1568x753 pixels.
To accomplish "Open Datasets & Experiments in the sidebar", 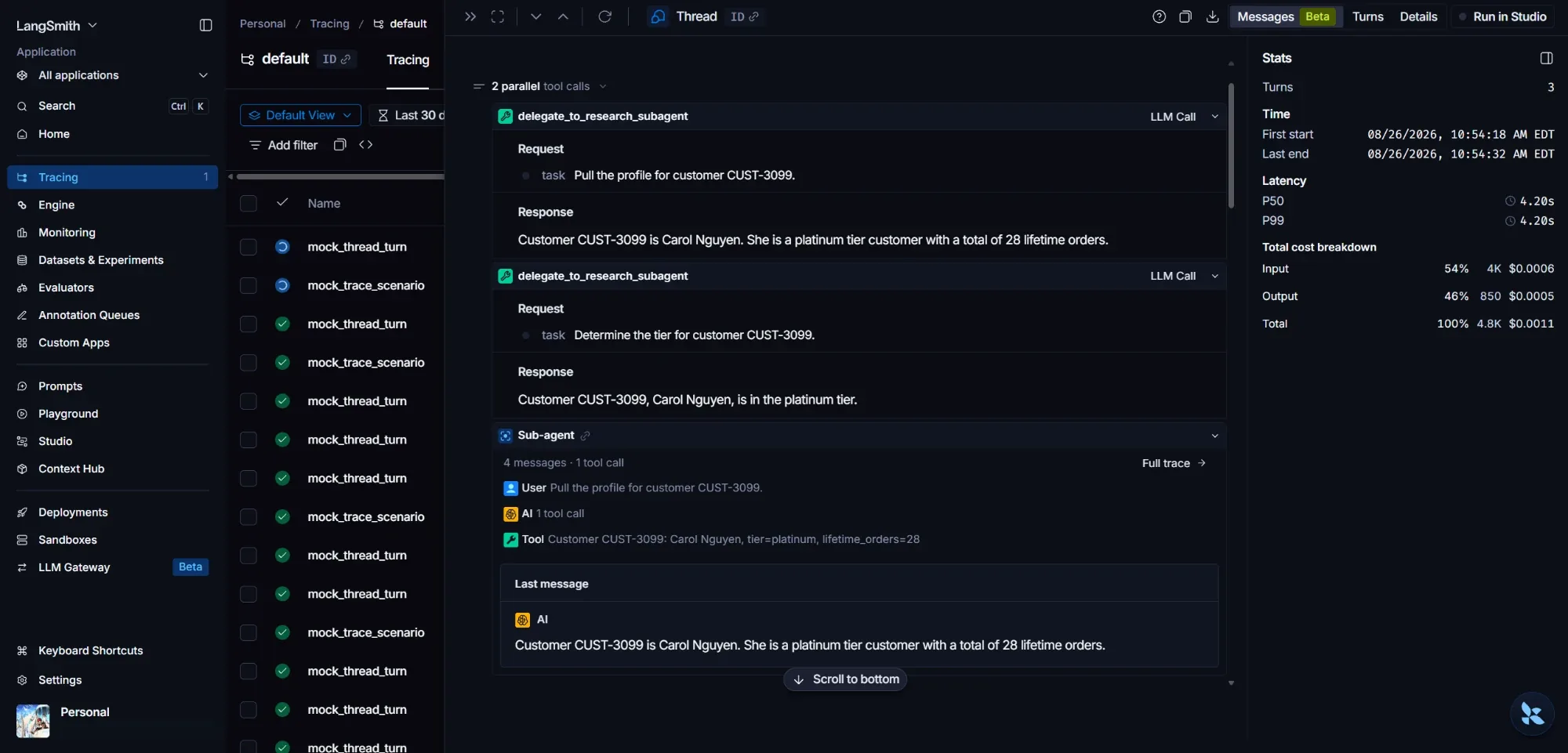I will [101, 260].
